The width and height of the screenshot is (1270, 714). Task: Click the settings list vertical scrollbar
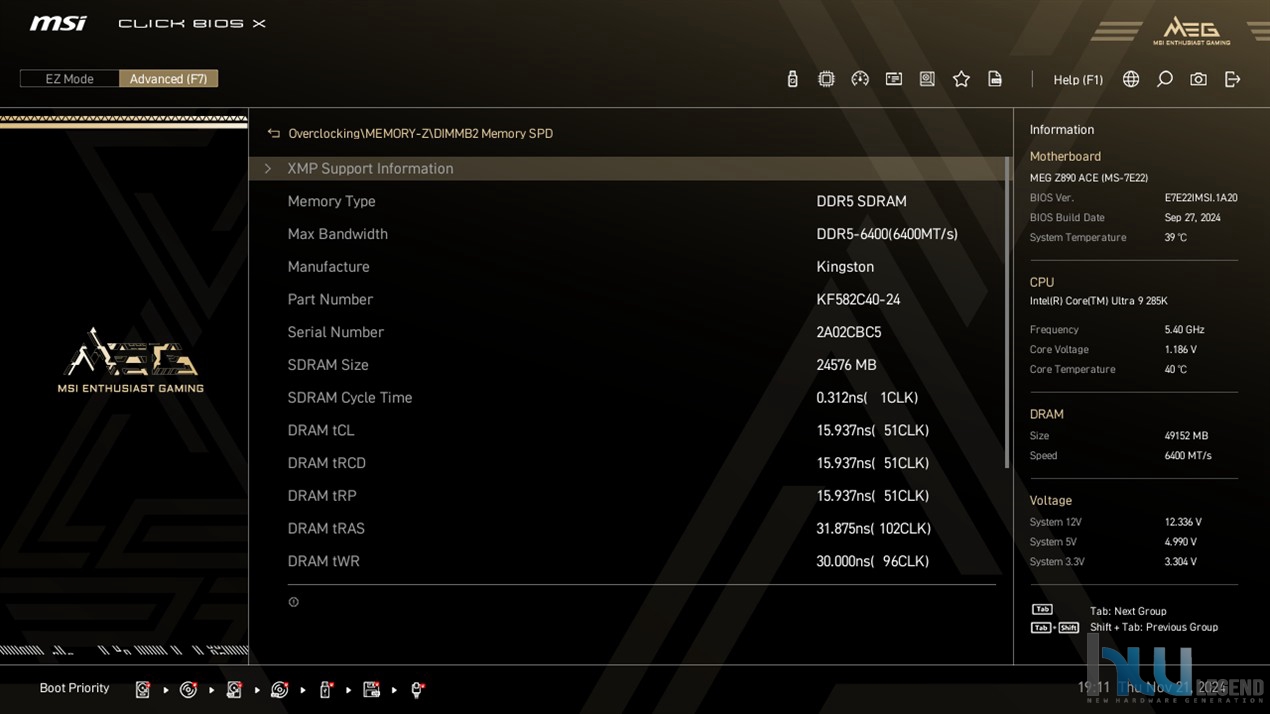pyautogui.click(x=1007, y=312)
